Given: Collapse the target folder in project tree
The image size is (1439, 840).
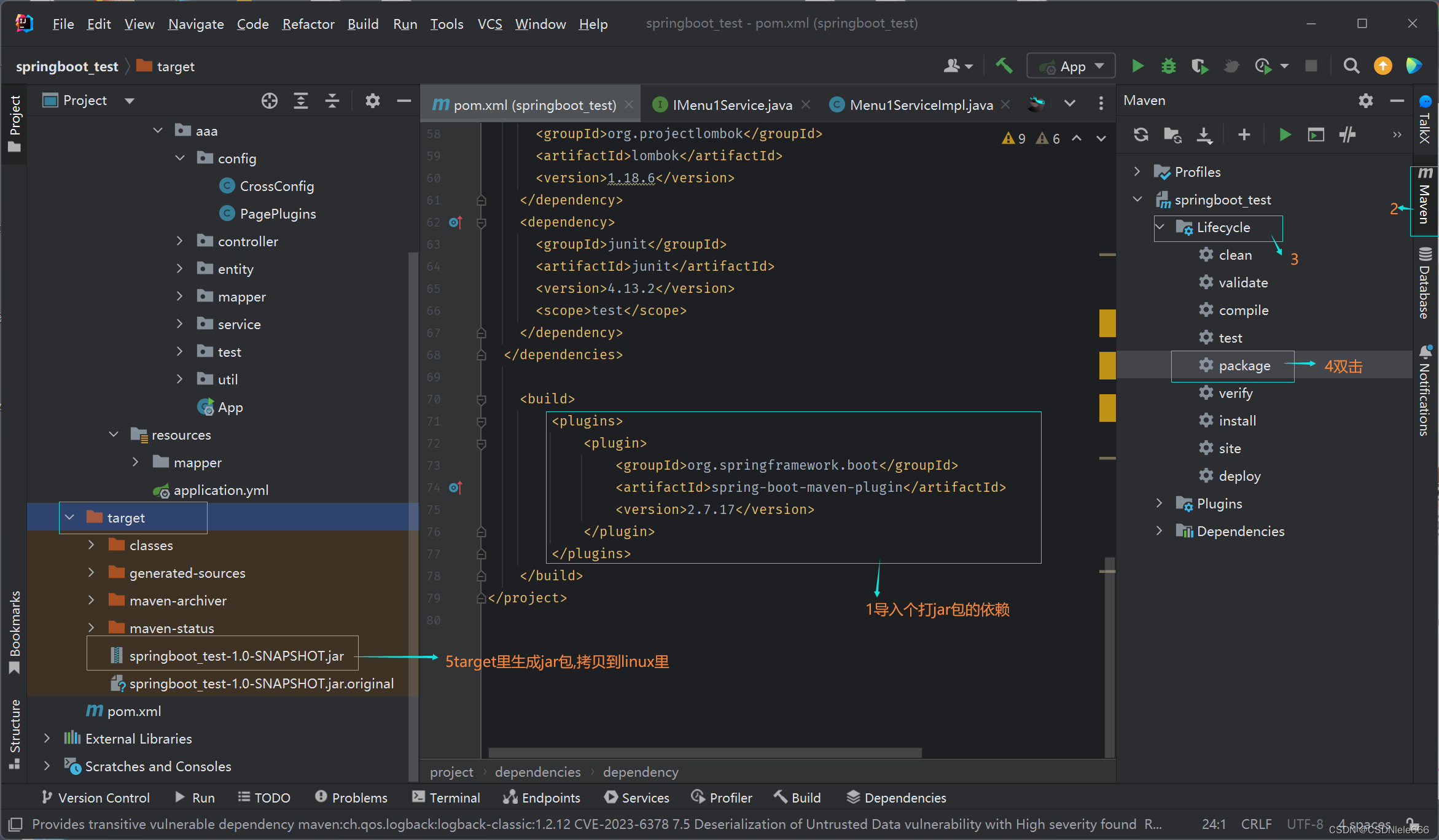Looking at the screenshot, I should click(x=69, y=518).
